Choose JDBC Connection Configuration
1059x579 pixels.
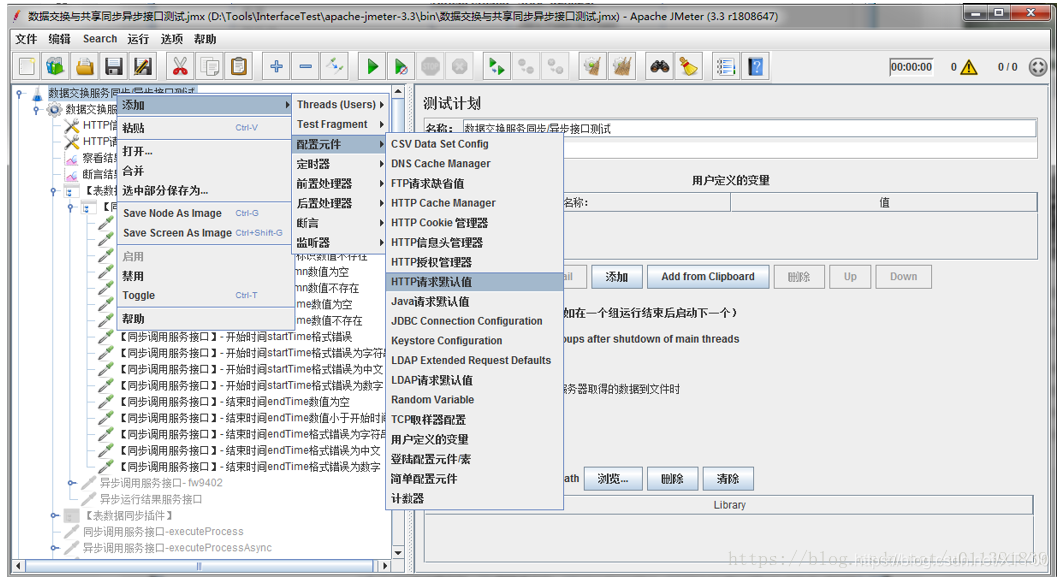click(x=475, y=321)
